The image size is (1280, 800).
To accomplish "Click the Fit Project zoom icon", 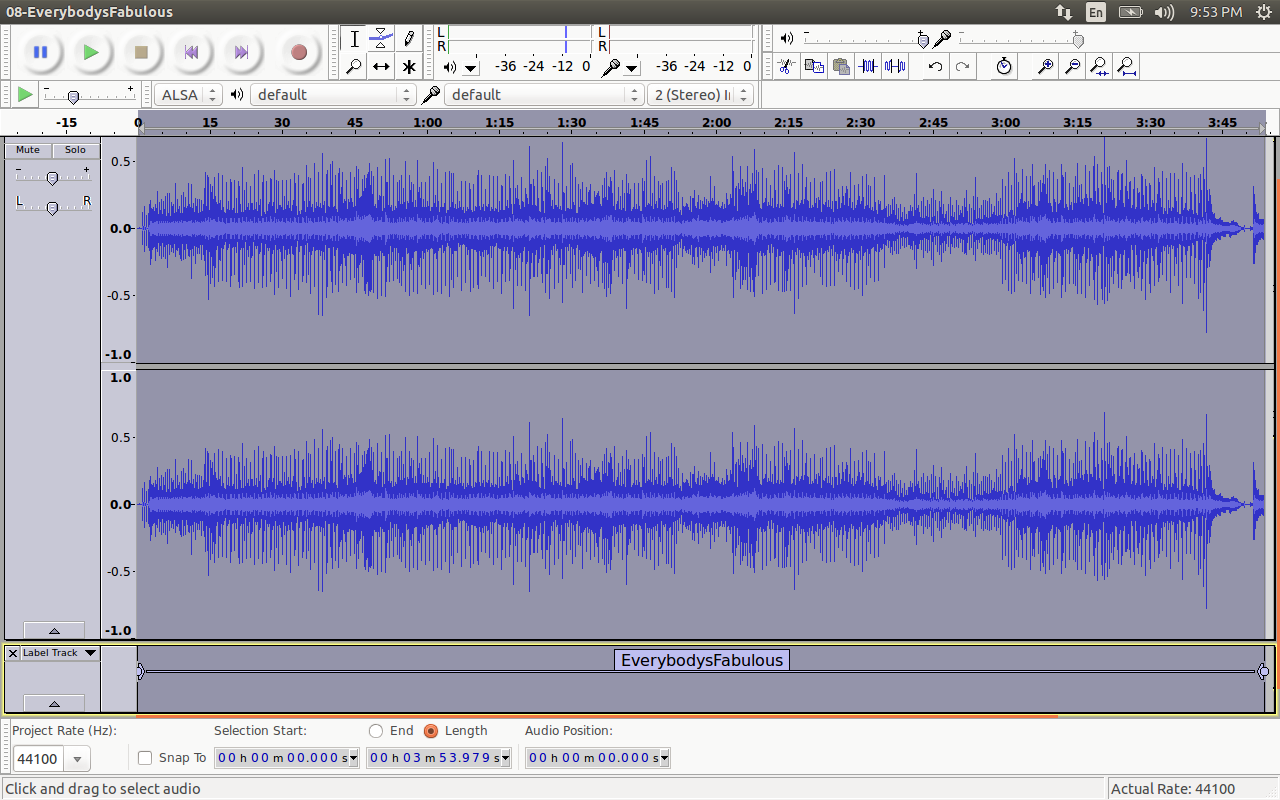I will tap(1127, 67).
